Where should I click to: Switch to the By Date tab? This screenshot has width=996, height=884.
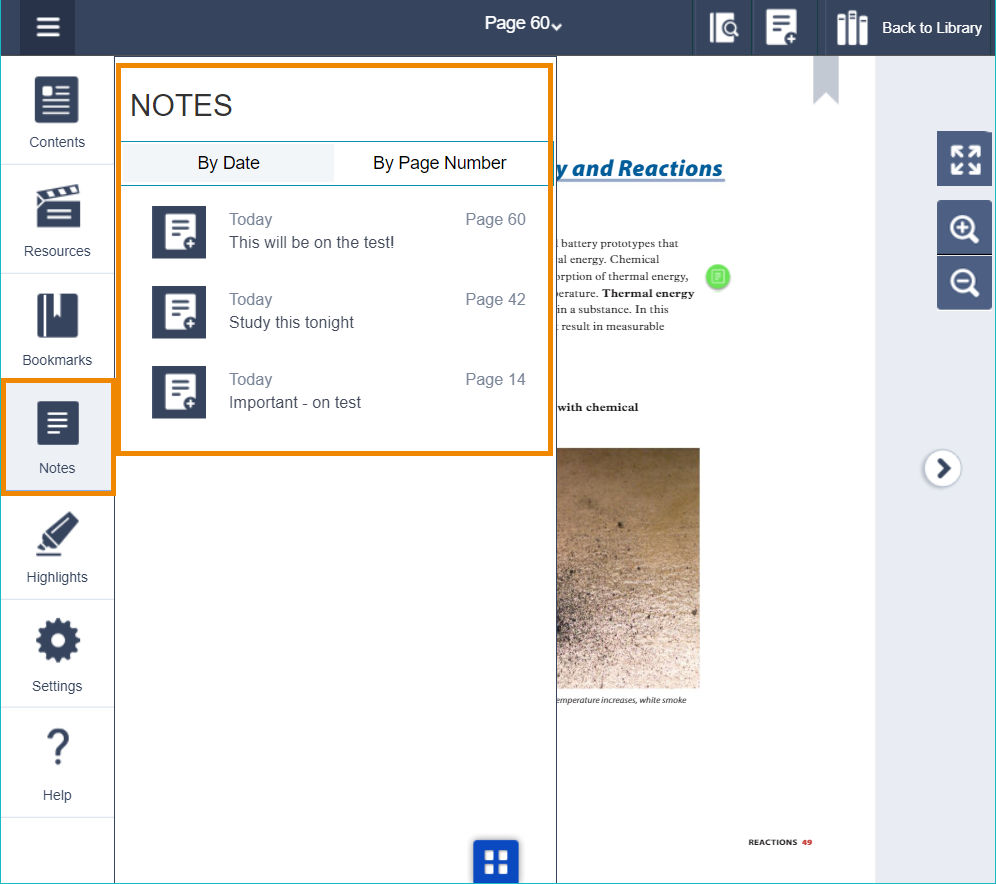click(x=228, y=163)
